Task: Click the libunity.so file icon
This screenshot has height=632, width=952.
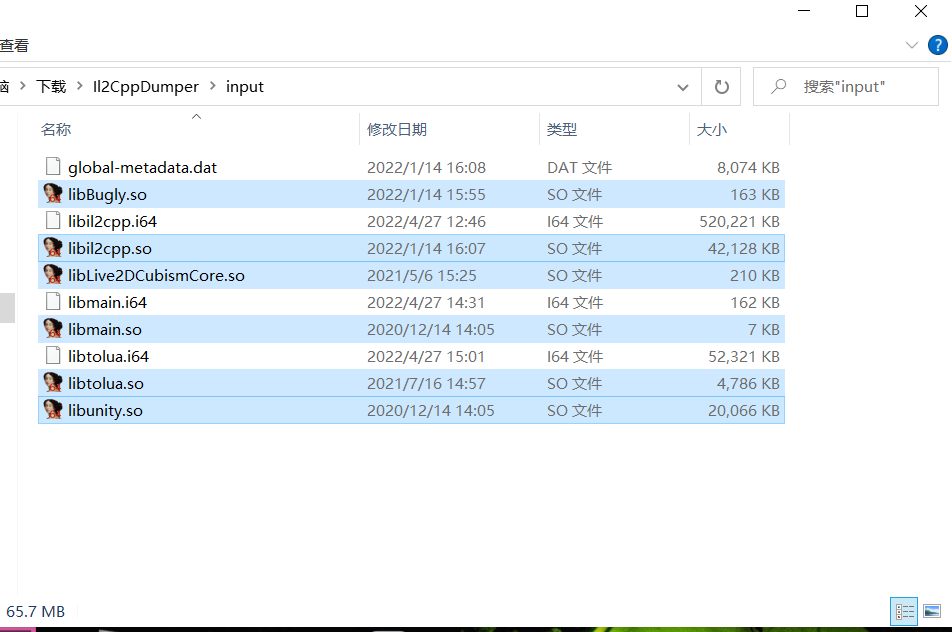Action: (x=53, y=410)
